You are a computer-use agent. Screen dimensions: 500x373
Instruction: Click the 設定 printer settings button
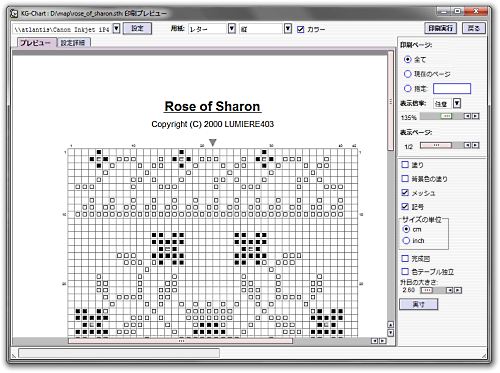point(137,28)
